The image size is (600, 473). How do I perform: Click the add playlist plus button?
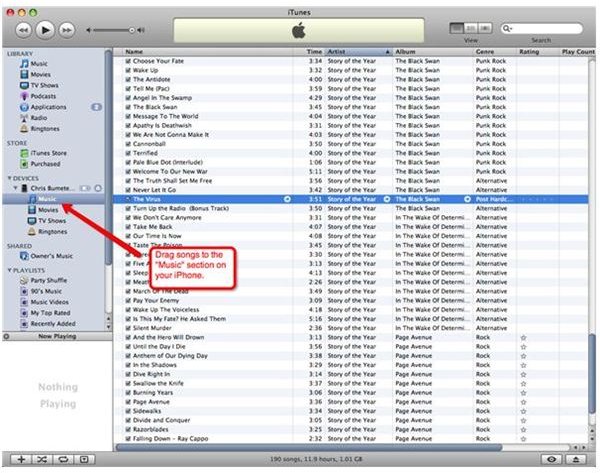tap(21, 459)
